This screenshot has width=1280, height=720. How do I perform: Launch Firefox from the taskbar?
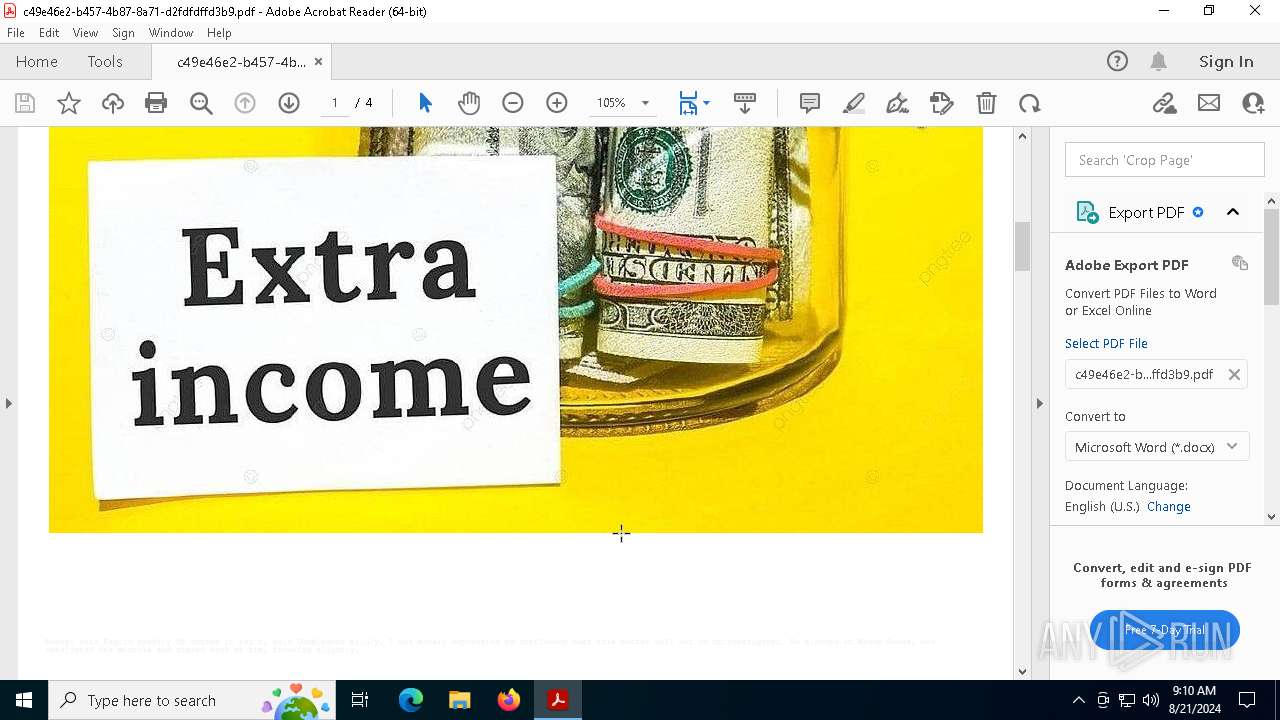pyautogui.click(x=509, y=700)
